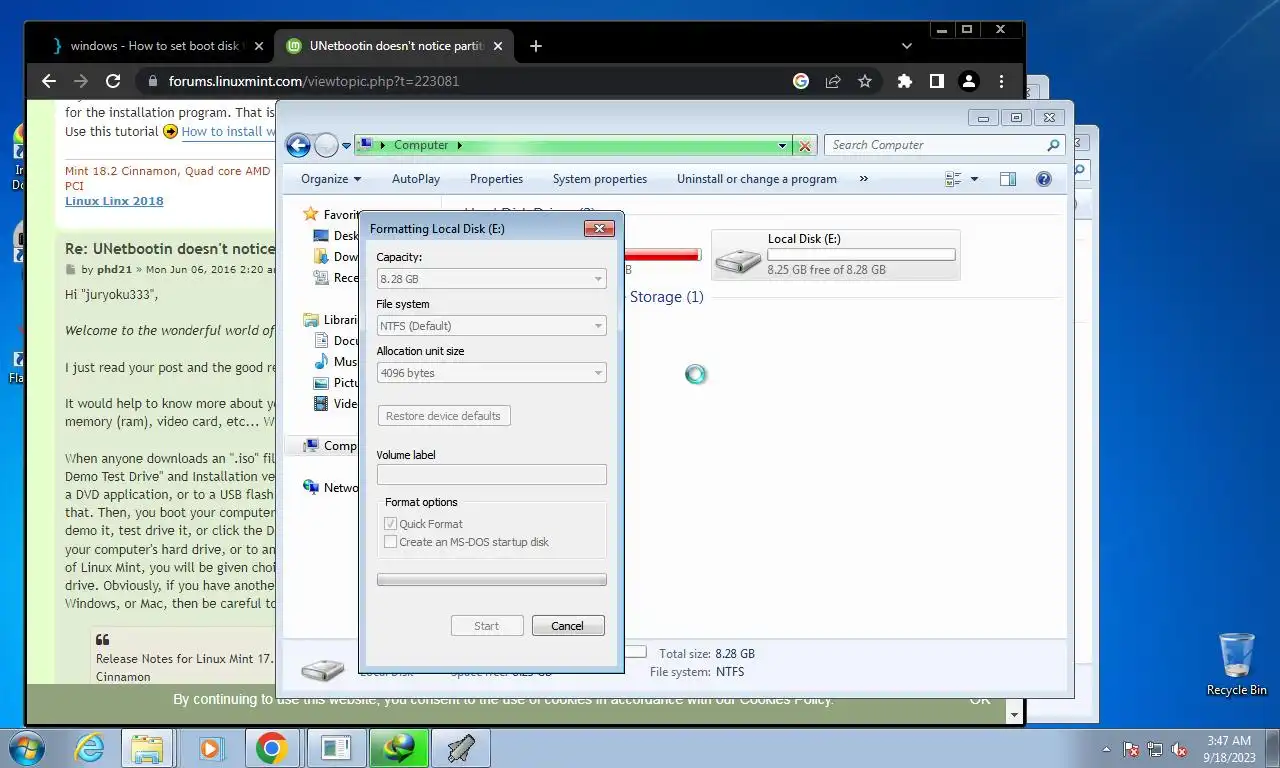Viewport: 1280px width, 768px height.
Task: Toggle Quick Format checkbox
Action: pos(391,524)
